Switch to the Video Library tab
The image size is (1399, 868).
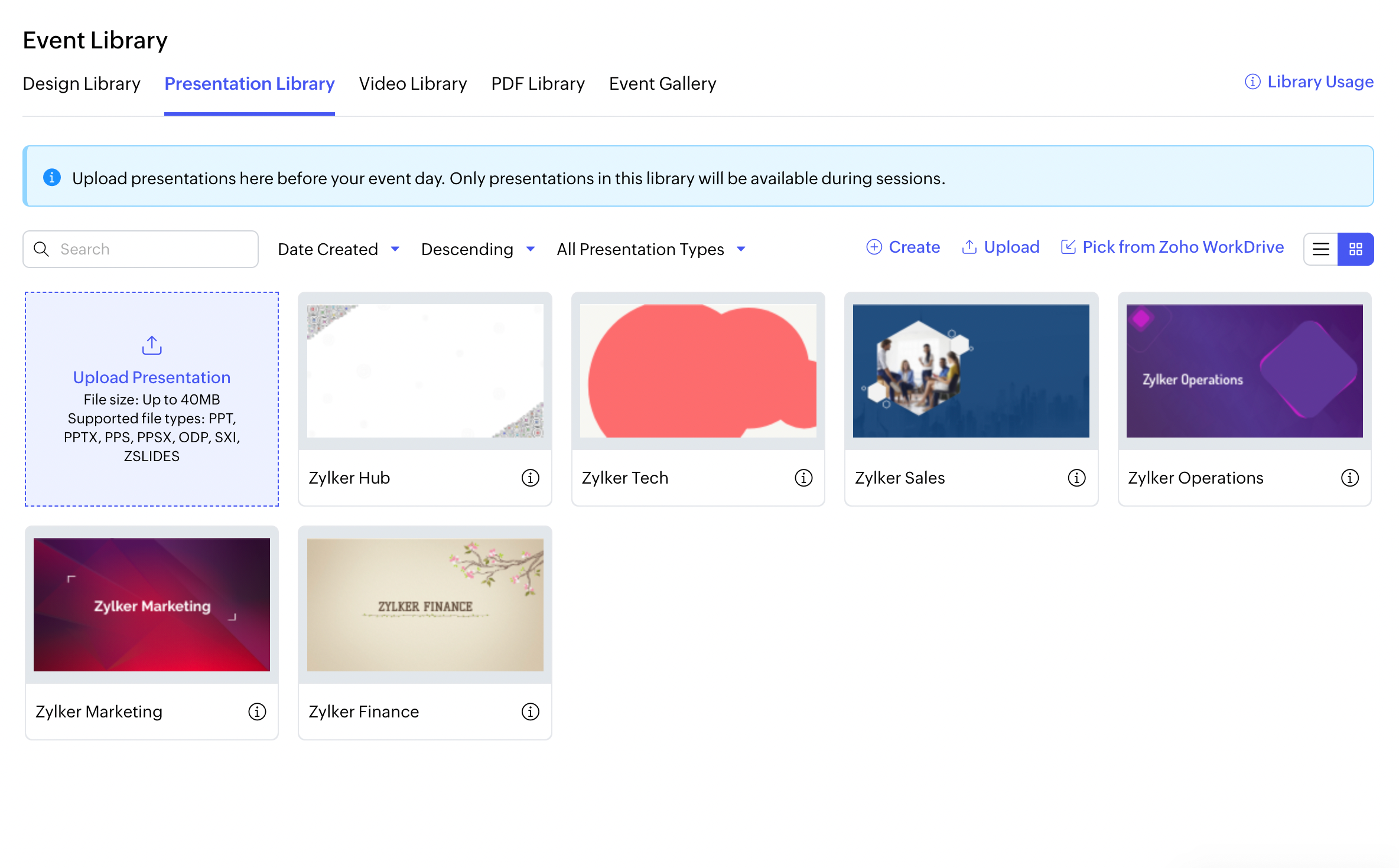point(412,84)
